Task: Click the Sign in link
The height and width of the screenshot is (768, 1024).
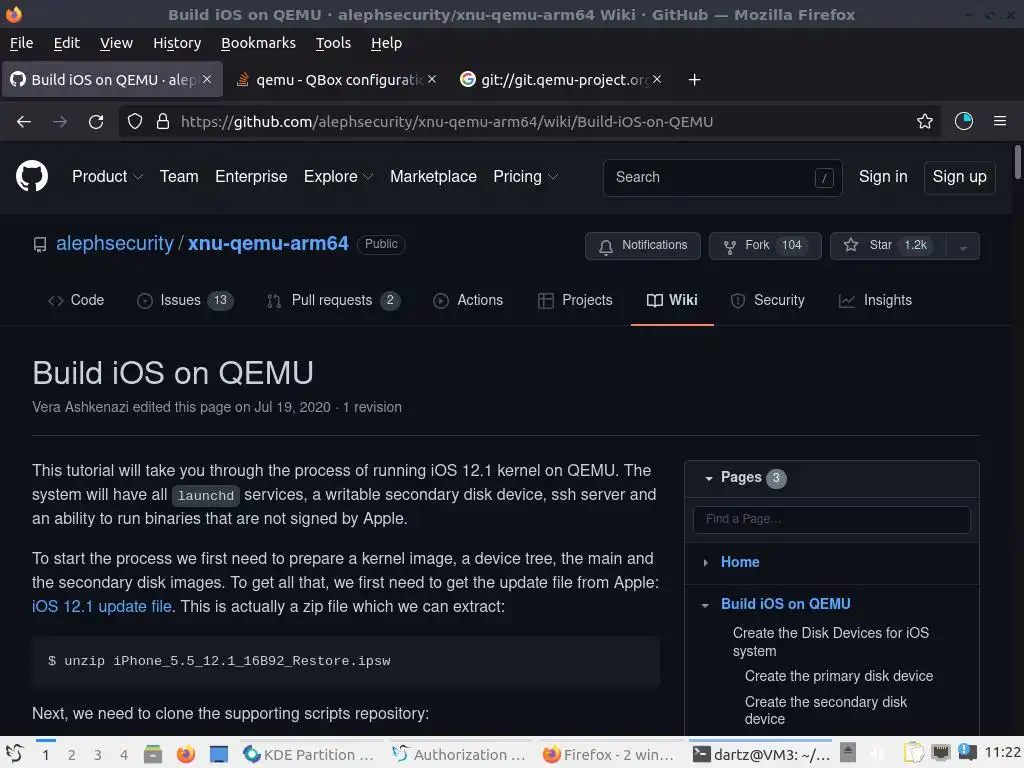Action: pos(883,177)
